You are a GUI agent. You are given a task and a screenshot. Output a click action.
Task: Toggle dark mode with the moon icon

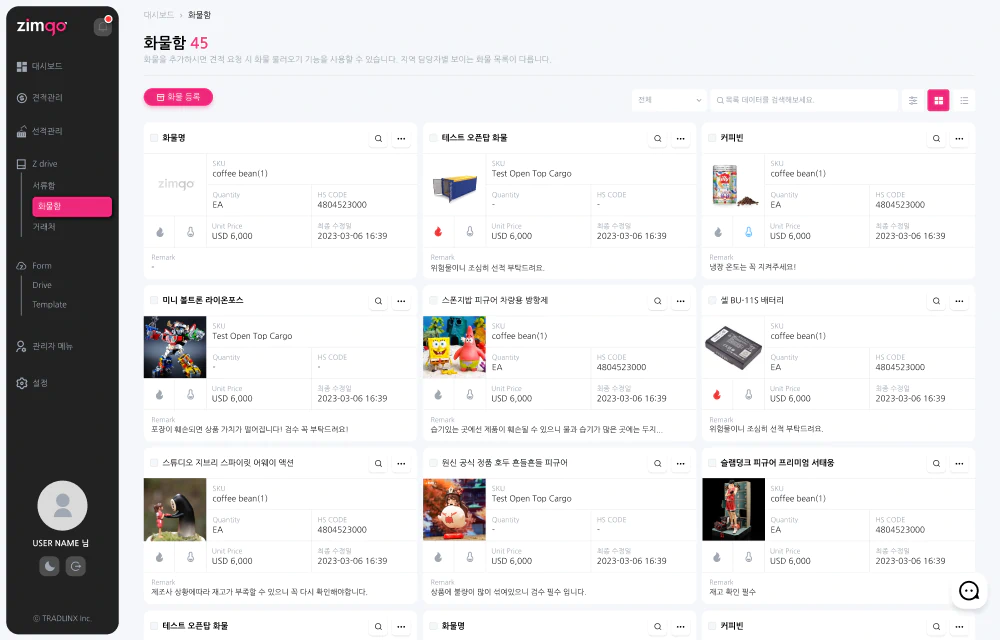(x=48, y=566)
